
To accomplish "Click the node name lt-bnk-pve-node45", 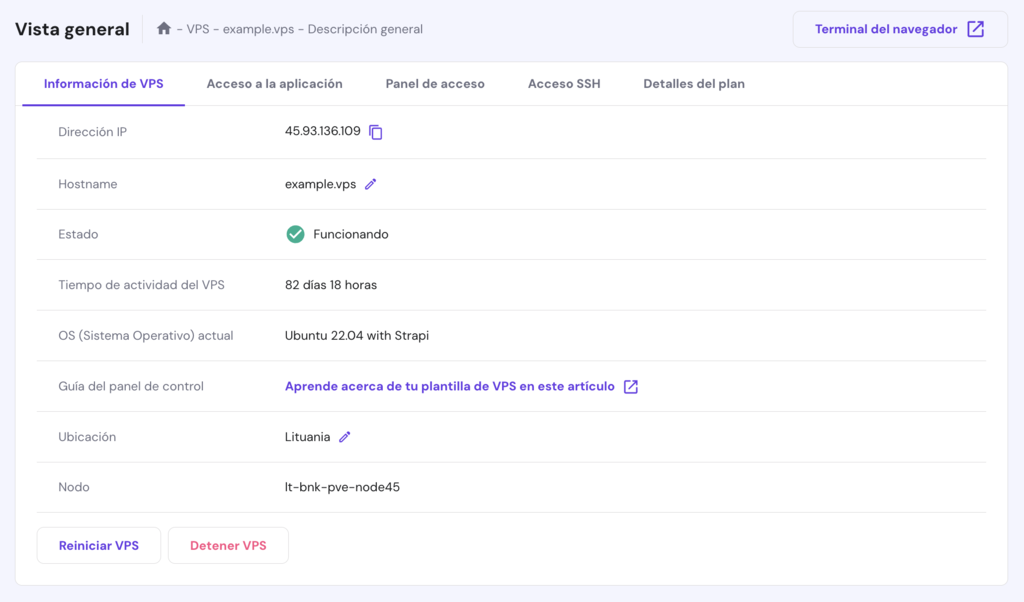I will [342, 487].
